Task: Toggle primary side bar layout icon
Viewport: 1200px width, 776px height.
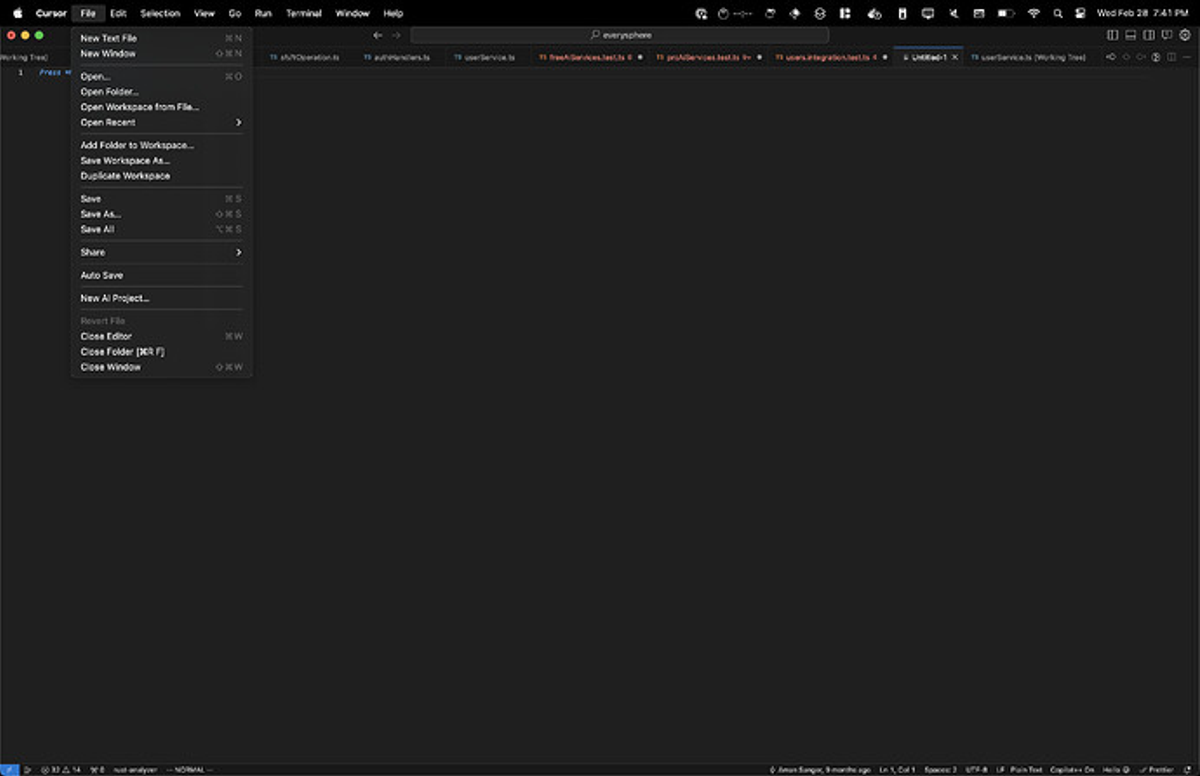Action: click(x=1112, y=35)
